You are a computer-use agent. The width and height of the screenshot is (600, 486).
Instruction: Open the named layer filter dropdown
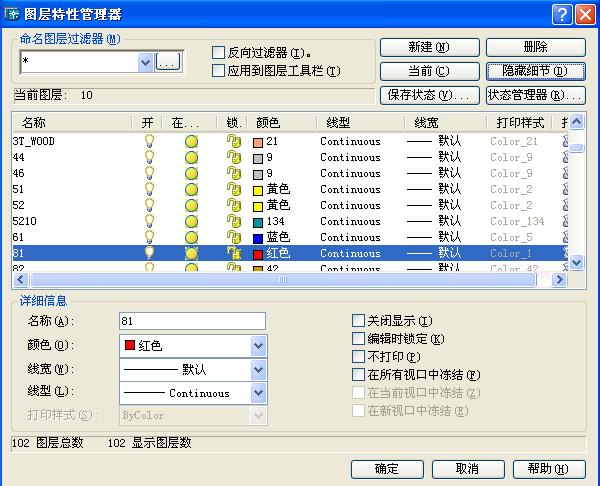[x=145, y=62]
